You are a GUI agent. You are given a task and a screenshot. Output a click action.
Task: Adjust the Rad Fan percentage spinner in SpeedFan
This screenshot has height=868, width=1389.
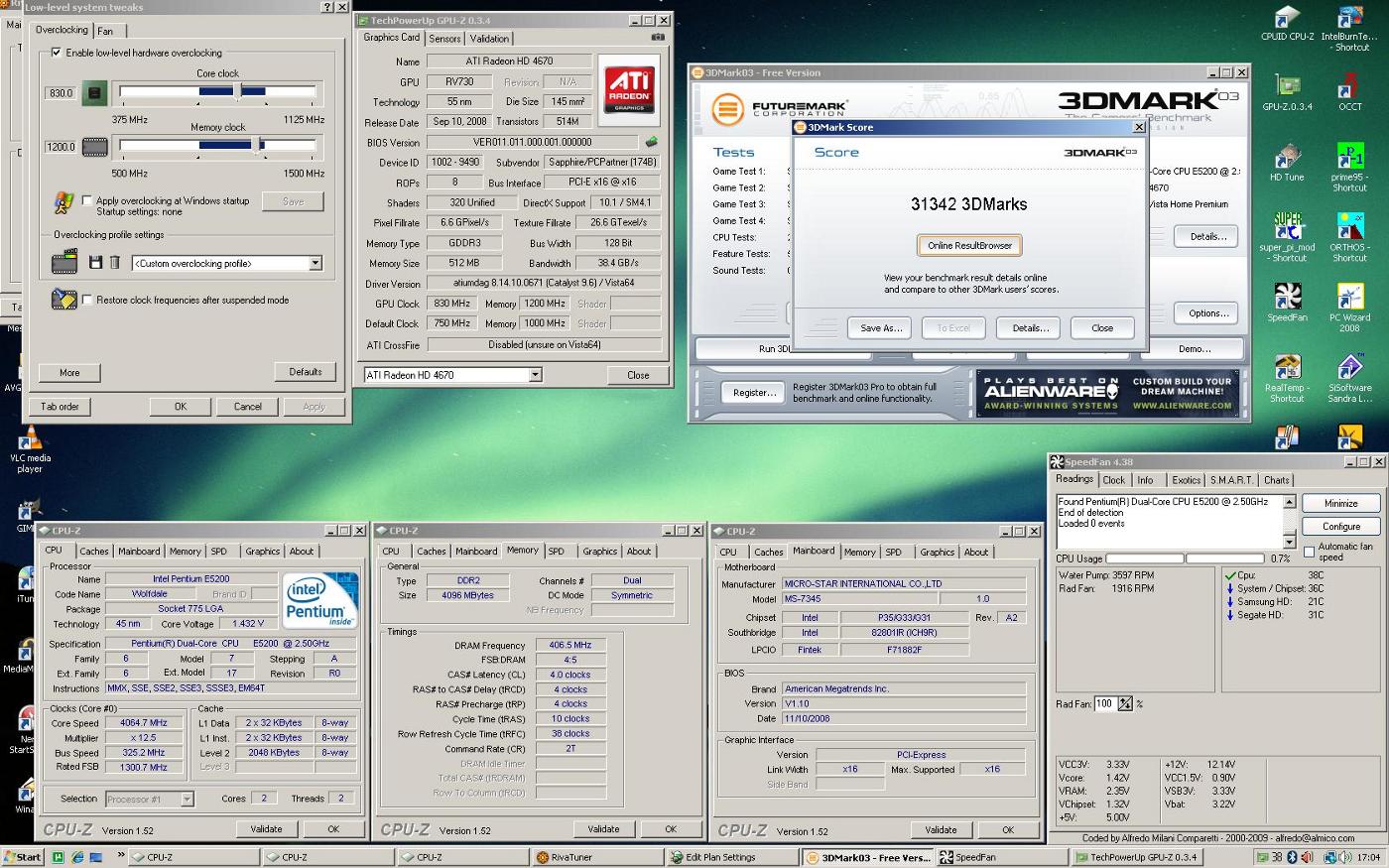click(1124, 703)
